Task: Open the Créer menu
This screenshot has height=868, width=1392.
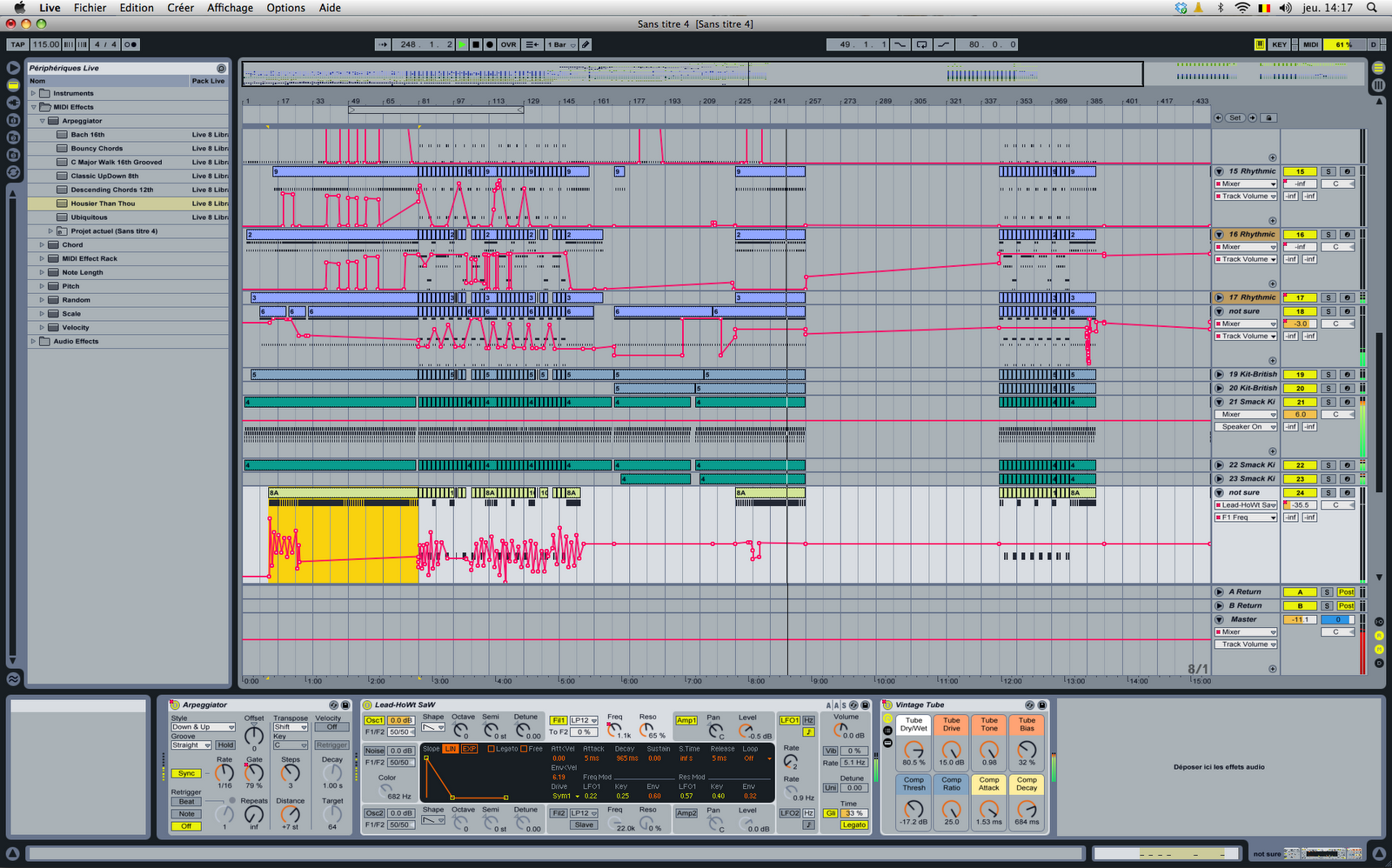Action: 180,8
